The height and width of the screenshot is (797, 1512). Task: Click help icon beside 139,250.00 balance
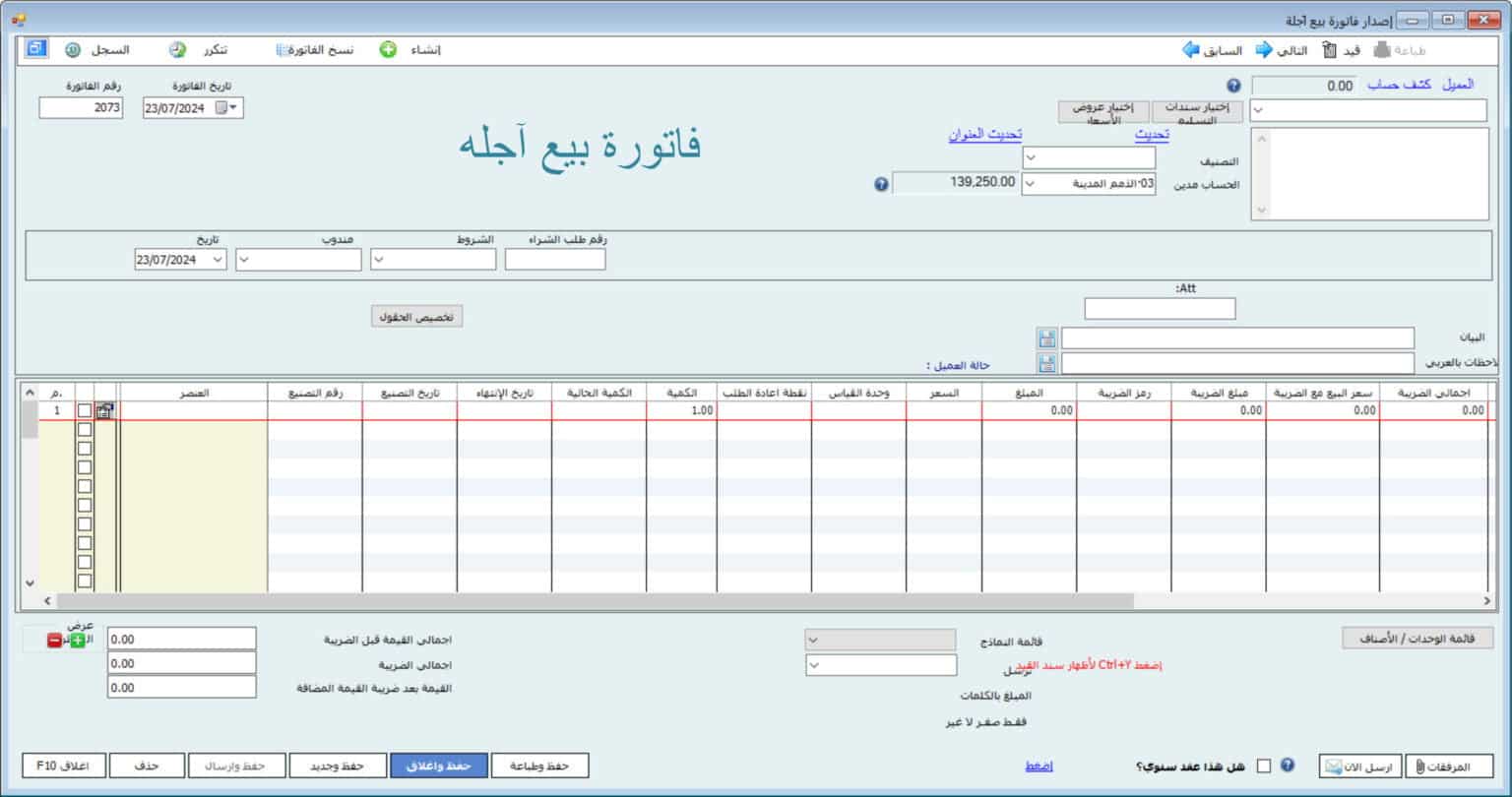tap(882, 184)
